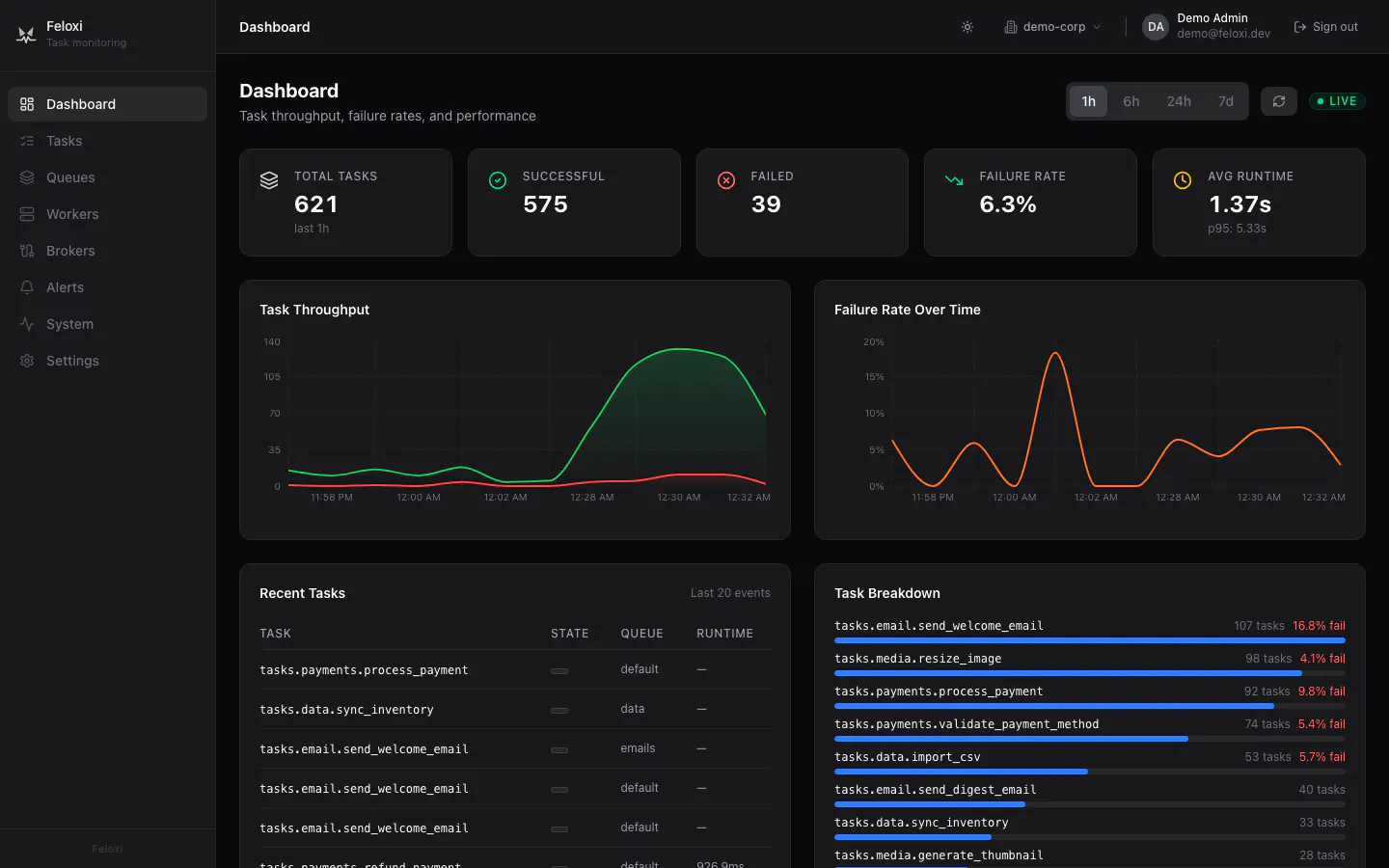Screen dimensions: 1389x868
Task: Click the resize_image progress bar in Task Breakdown
Action: pyautogui.click(x=1090, y=673)
